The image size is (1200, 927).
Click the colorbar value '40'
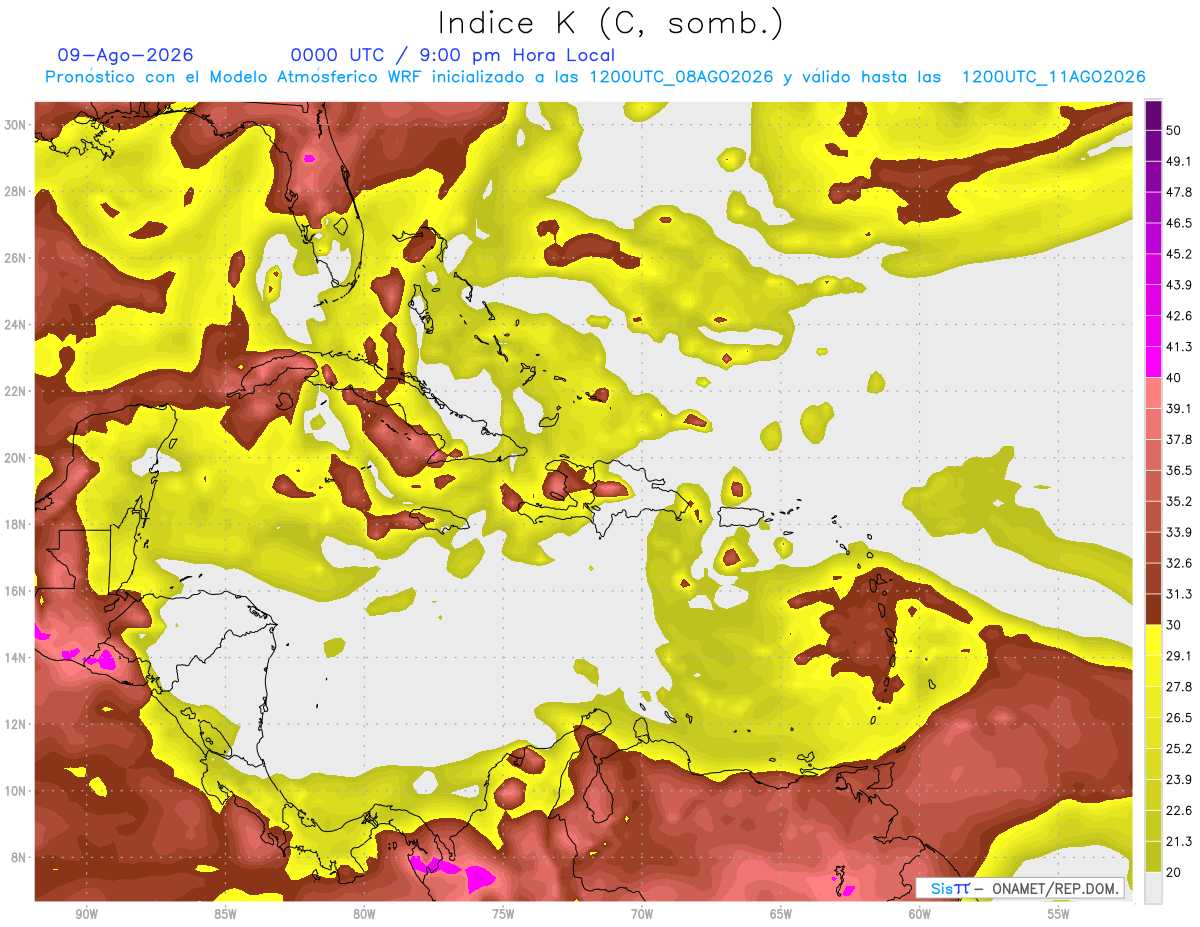pyautogui.click(x=1174, y=378)
